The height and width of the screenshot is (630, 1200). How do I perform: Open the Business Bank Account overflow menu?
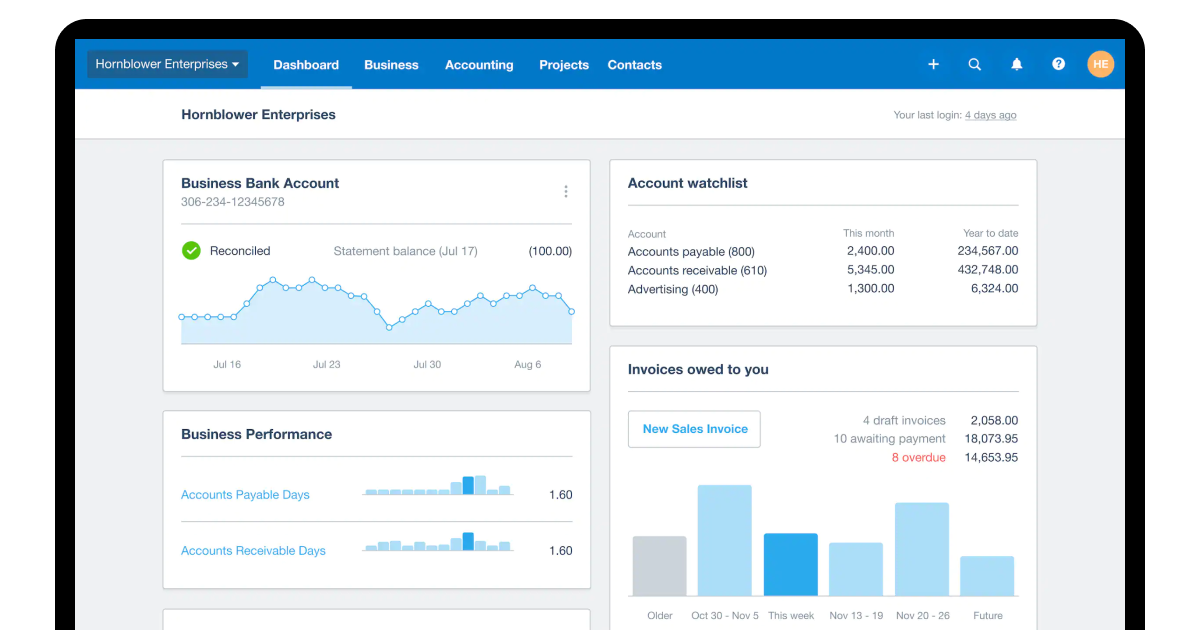click(x=566, y=191)
